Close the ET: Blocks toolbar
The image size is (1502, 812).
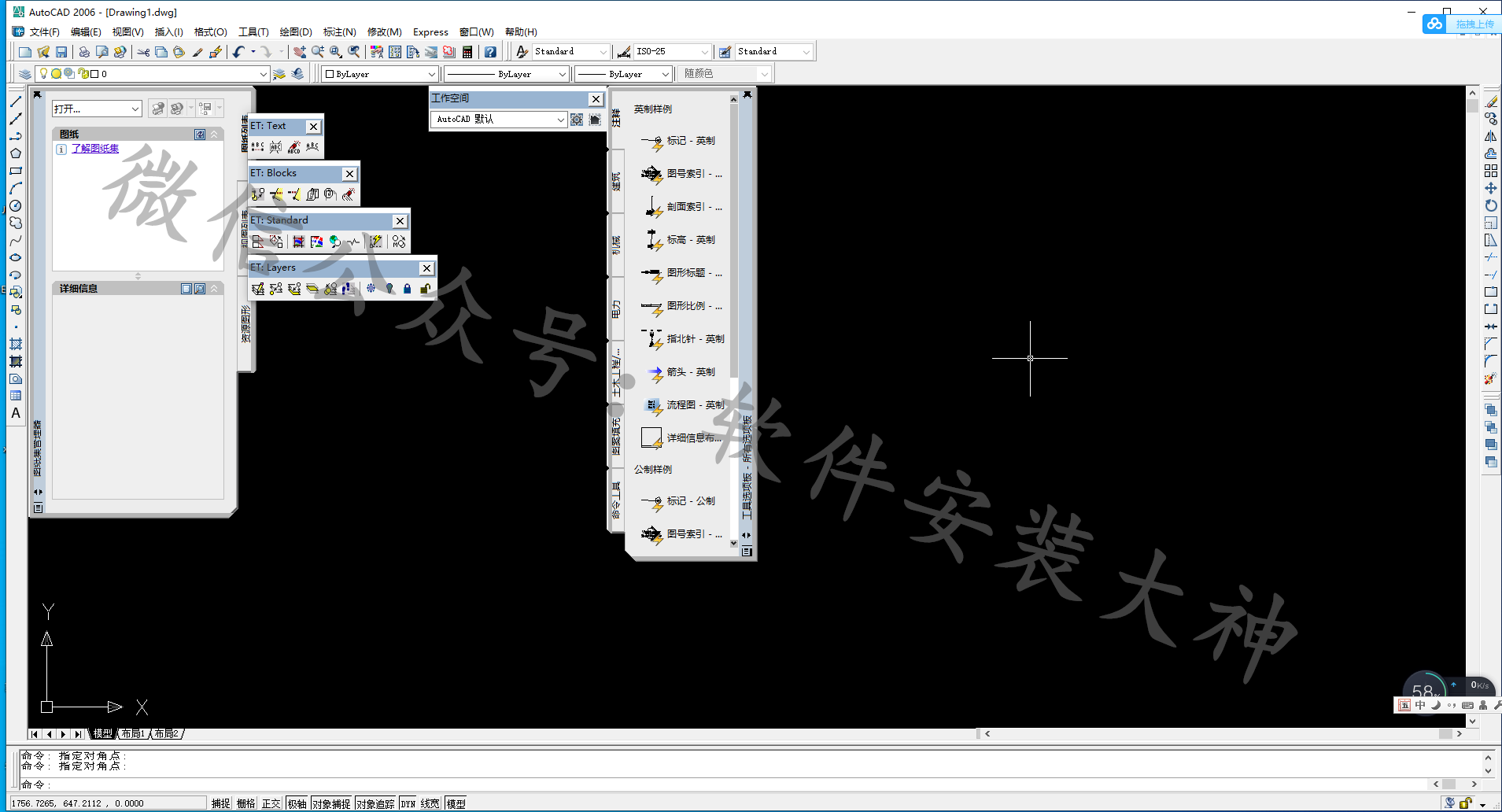(x=349, y=174)
